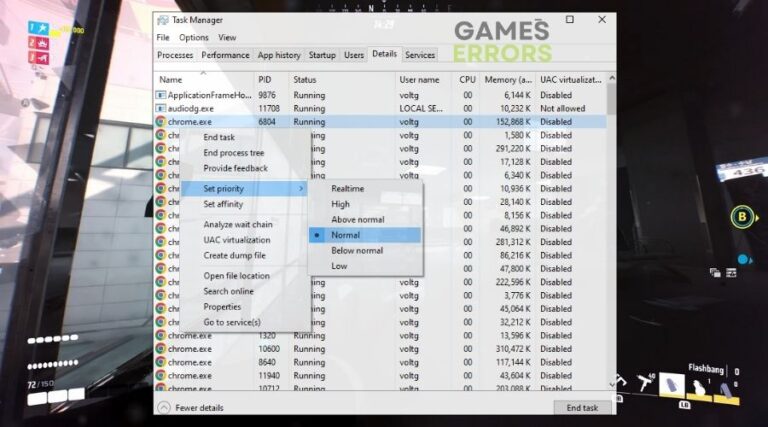Click the ApplicationFrameHost process icon
This screenshot has width=768, height=427.
[x=161, y=95]
